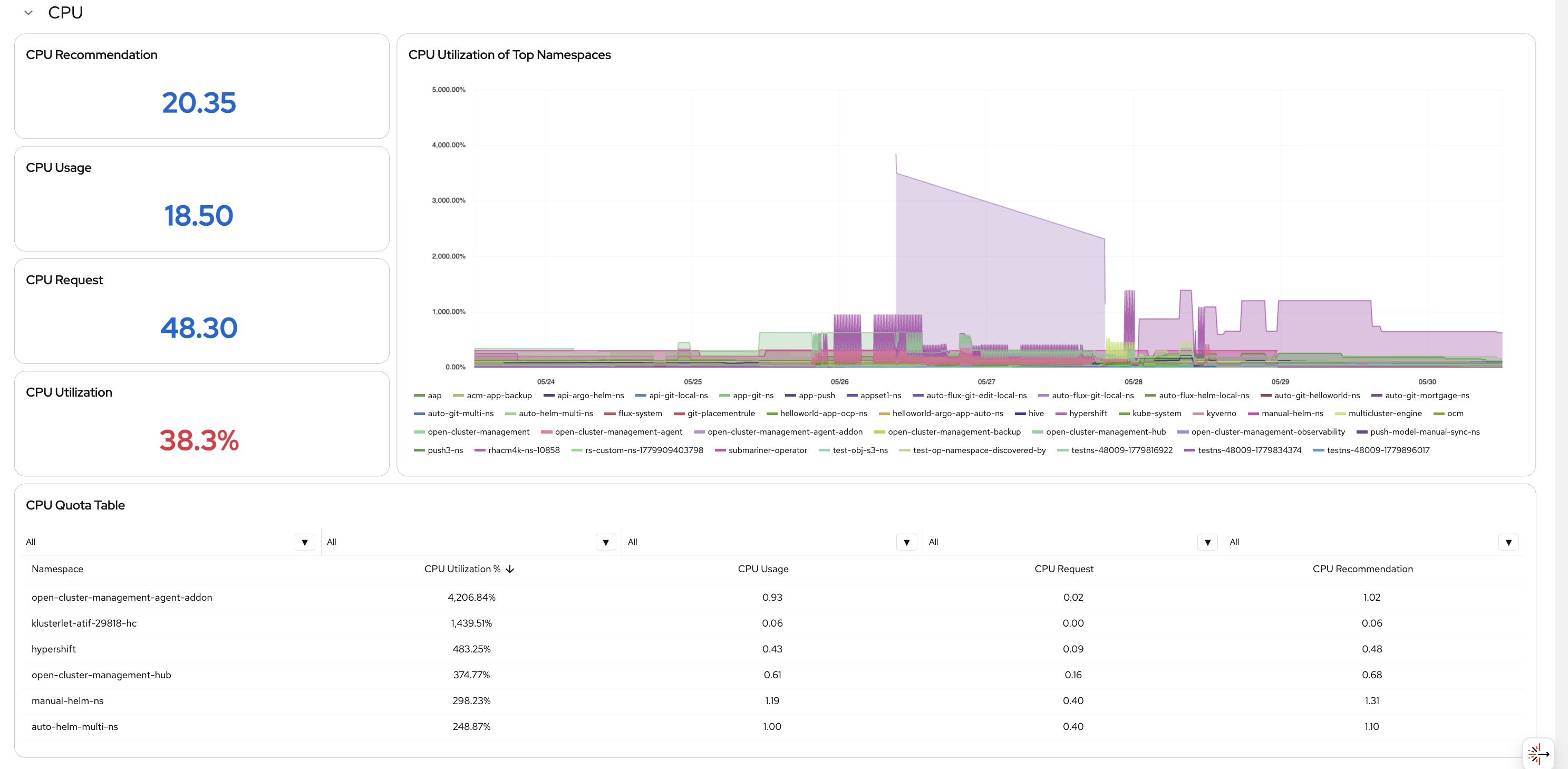Toggle rhacm4k-ns-10858 legend entry
Viewport: 1568px width, 769px height.
point(517,450)
